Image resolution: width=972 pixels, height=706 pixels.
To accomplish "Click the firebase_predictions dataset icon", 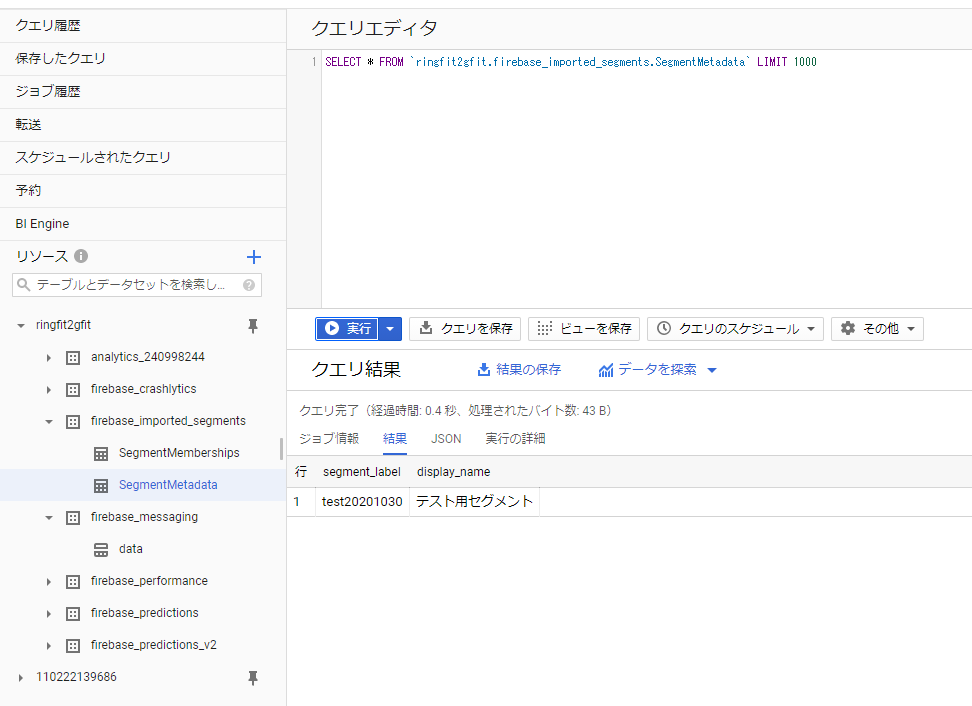I will (x=73, y=614).
